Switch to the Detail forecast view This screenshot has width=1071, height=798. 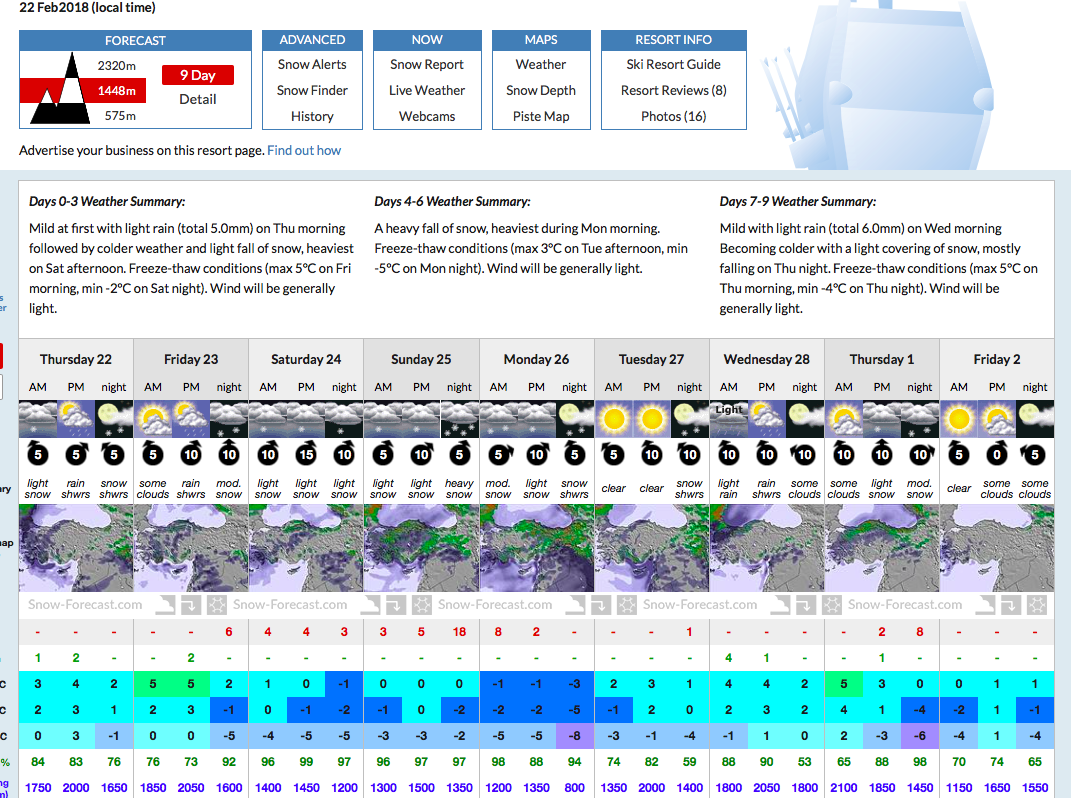[x=198, y=99]
